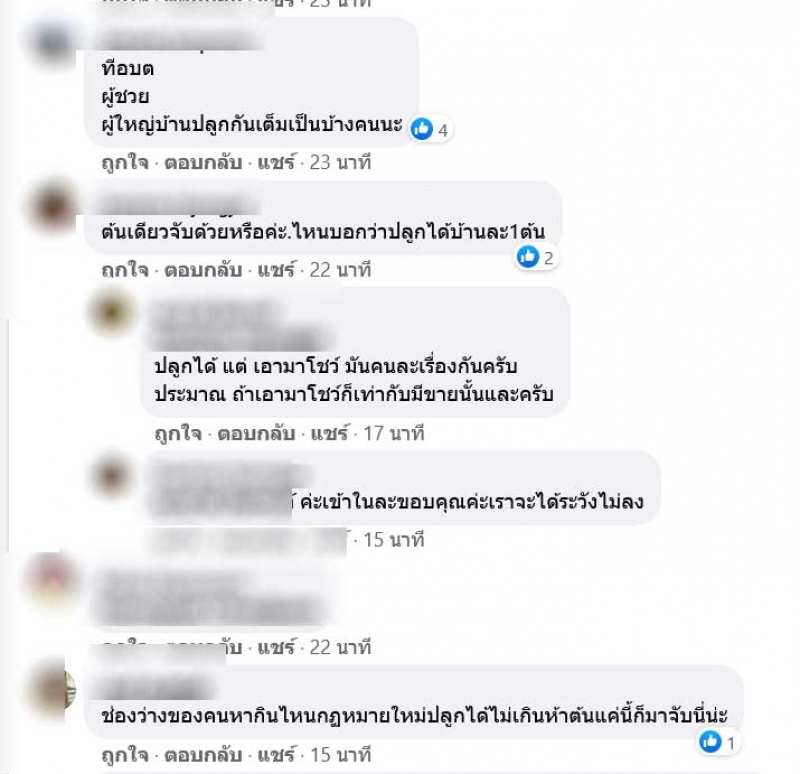Click ตอบกลับ under the ช่องว่างของคนหากิน comment
Screen dimensions: 800x774
point(203,755)
